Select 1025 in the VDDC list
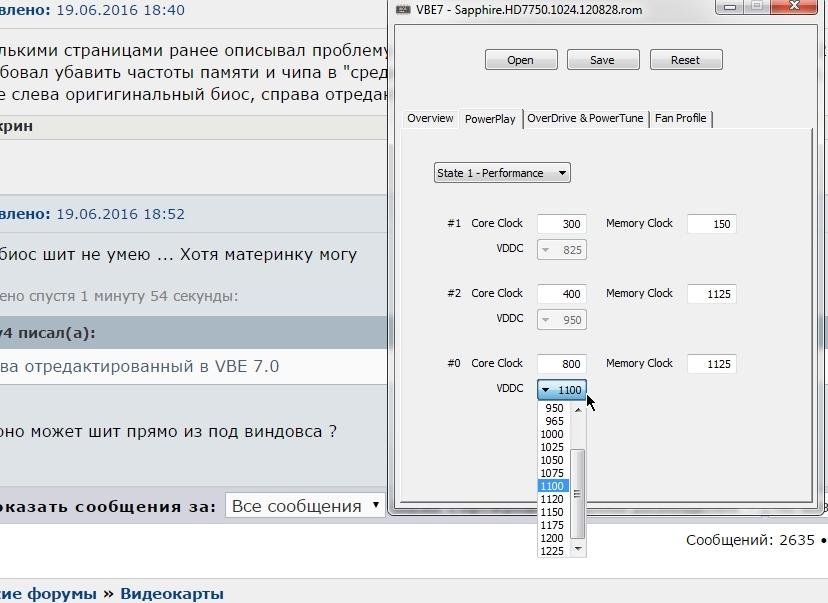The image size is (828, 603). point(554,447)
